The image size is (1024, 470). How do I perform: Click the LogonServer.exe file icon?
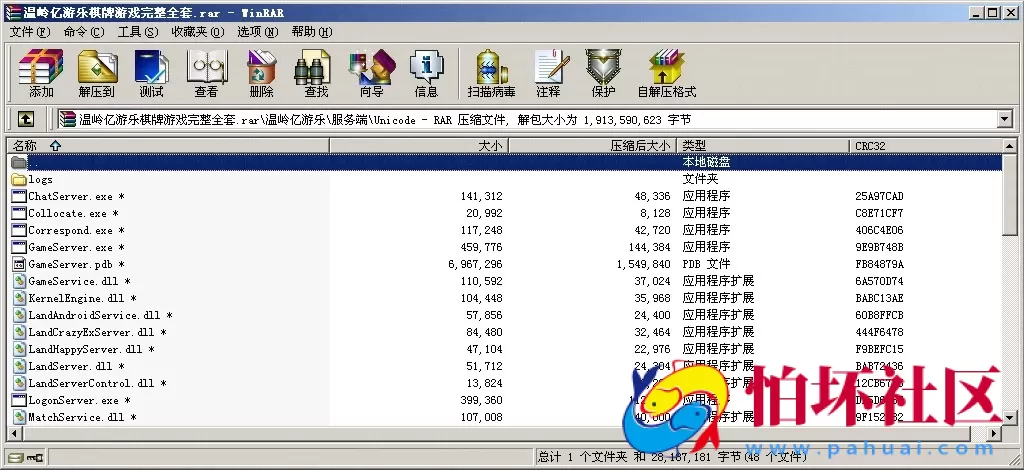coord(19,400)
